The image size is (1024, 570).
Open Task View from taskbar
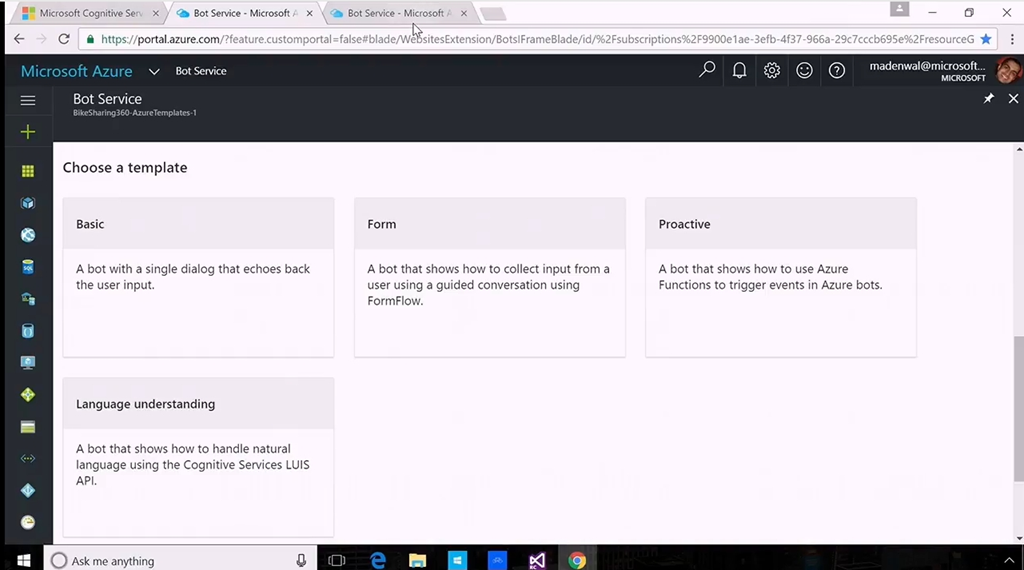point(337,560)
